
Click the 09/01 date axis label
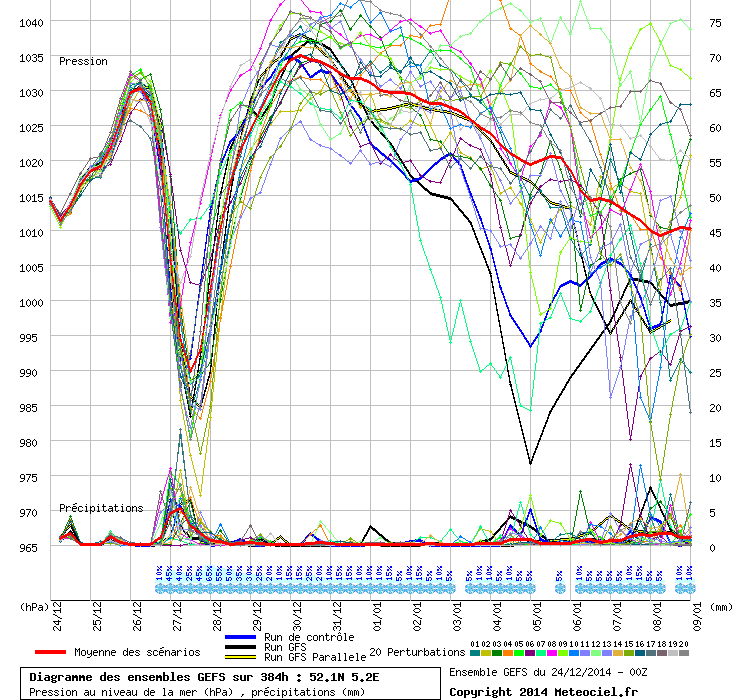(x=697, y=616)
